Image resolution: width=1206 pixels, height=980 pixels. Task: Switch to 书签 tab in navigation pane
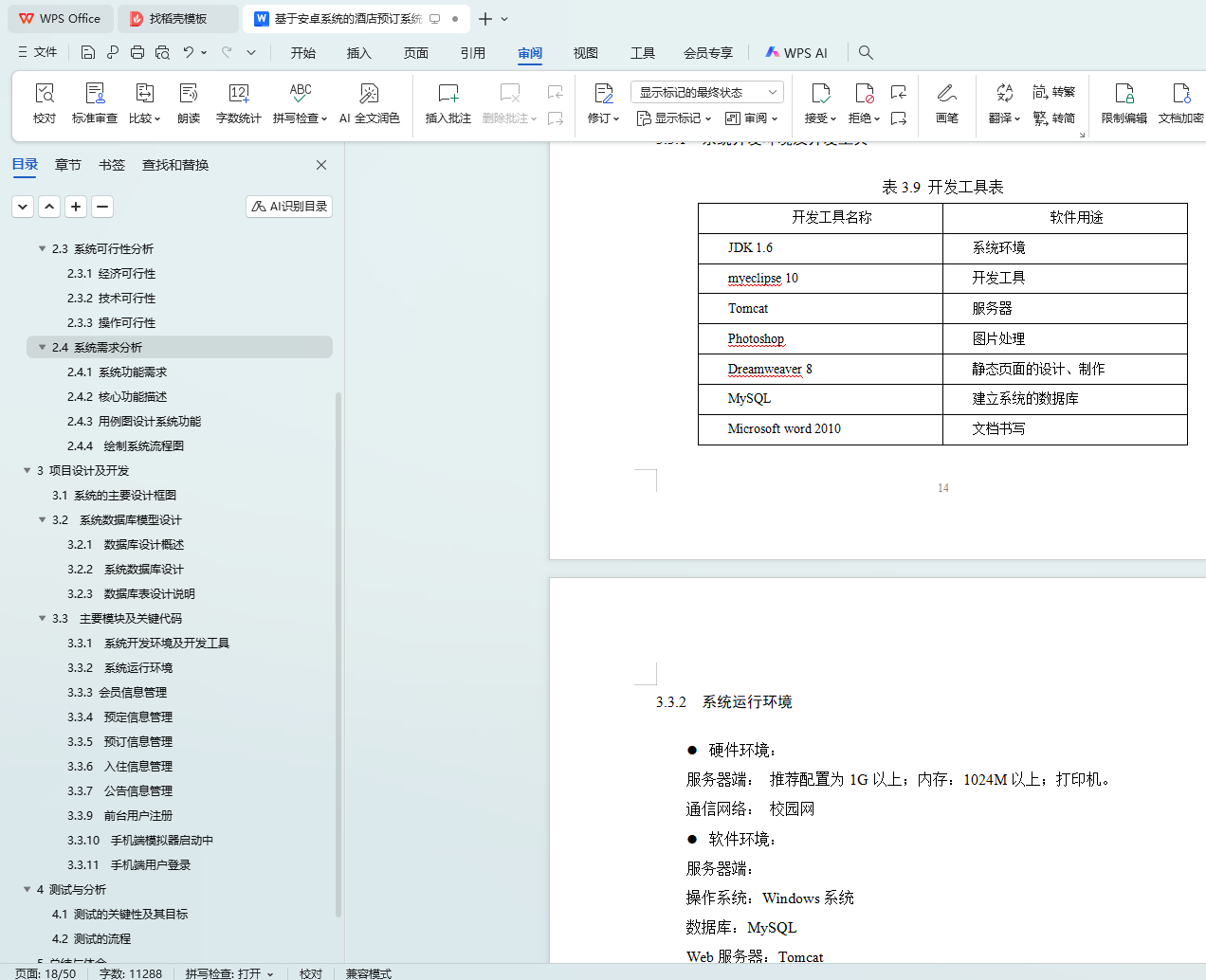tap(112, 165)
